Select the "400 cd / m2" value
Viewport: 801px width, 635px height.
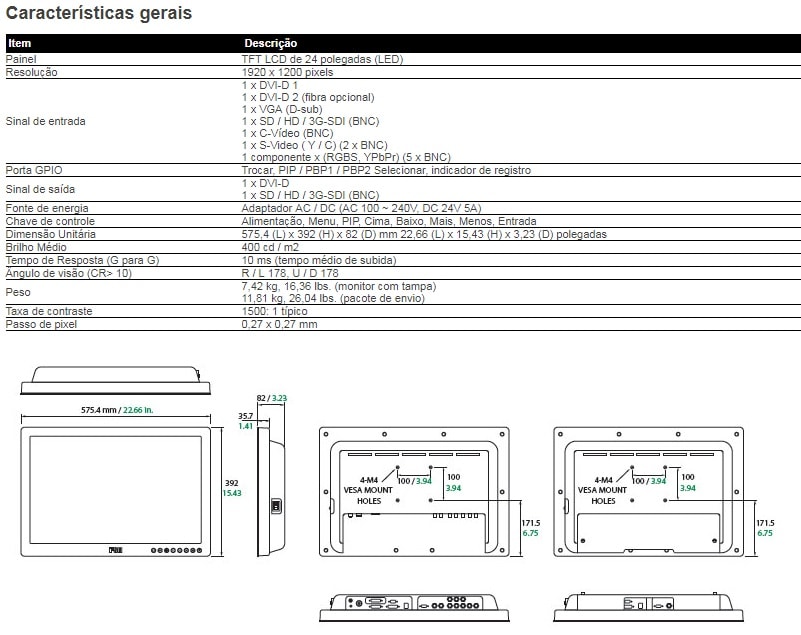coord(270,247)
